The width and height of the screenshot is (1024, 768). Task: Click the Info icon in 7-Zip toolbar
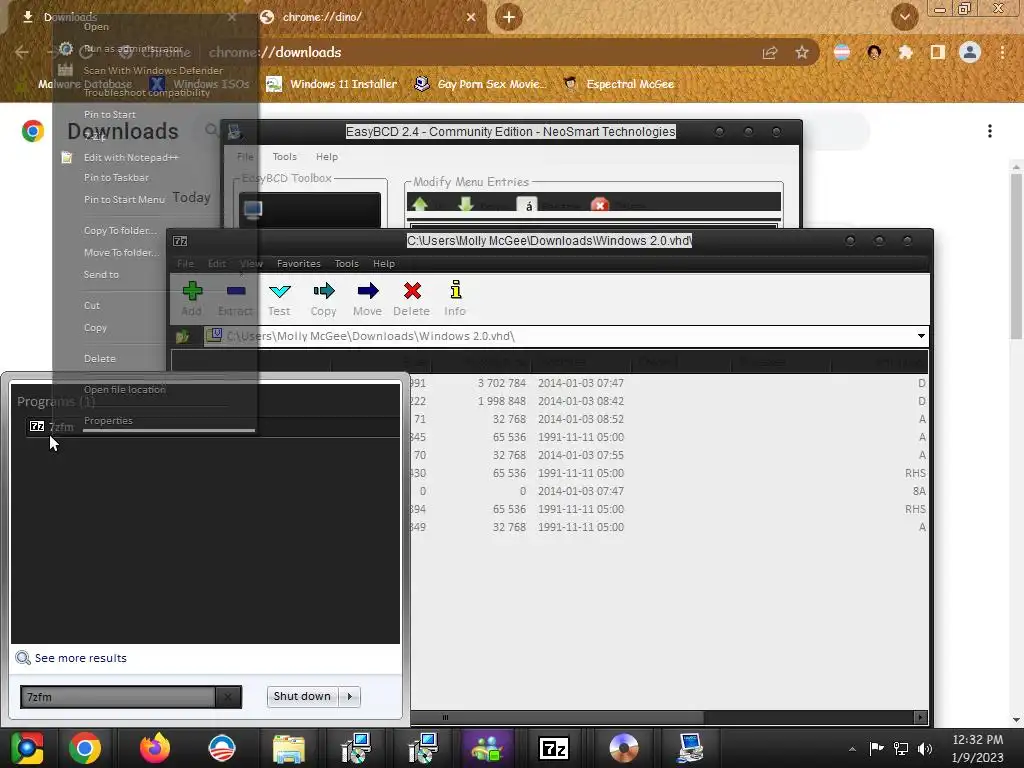pyautogui.click(x=456, y=289)
